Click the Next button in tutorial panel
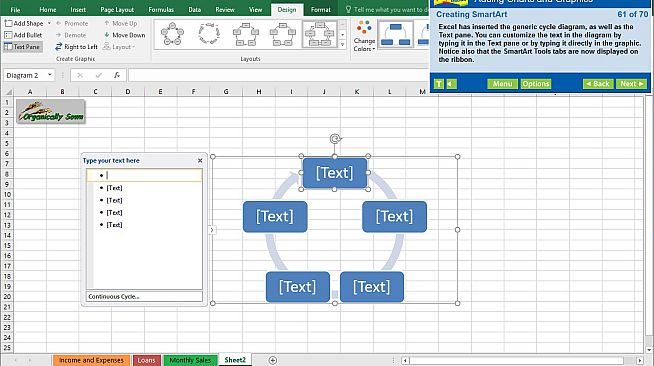The height and width of the screenshot is (366, 654). click(x=631, y=84)
